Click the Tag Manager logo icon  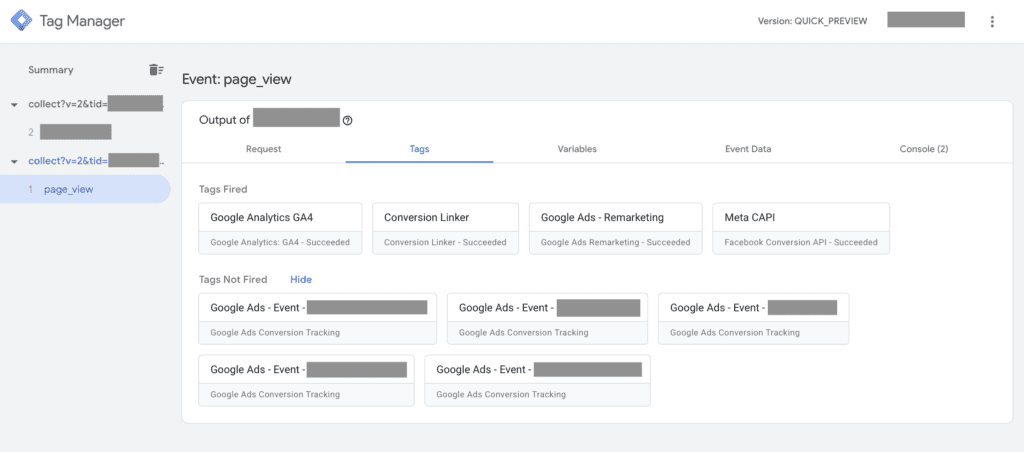pyautogui.click(x=22, y=21)
